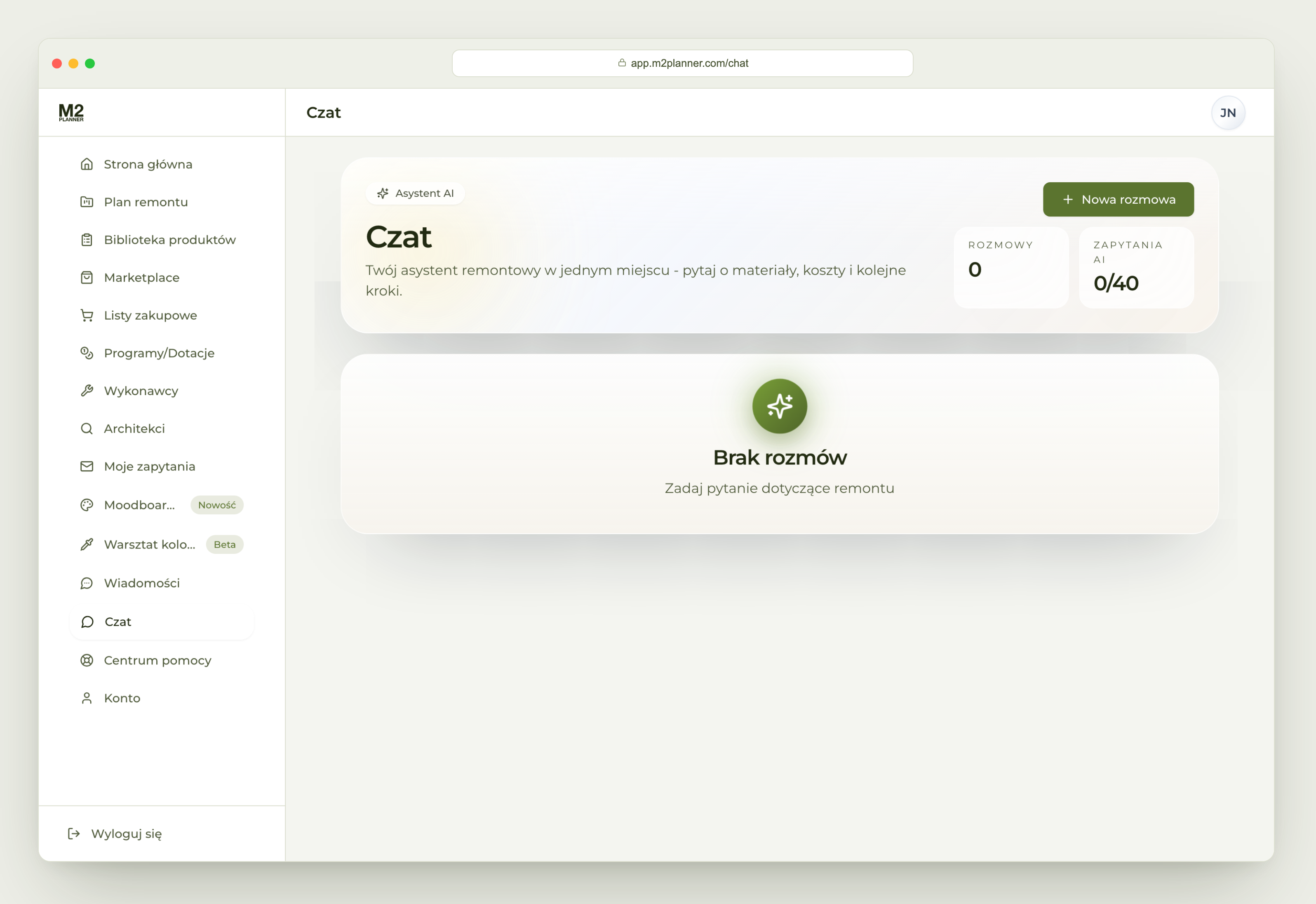Image resolution: width=1316 pixels, height=904 pixels.
Task: Open Centrum pomocy lifebuoy icon
Action: [87, 660]
